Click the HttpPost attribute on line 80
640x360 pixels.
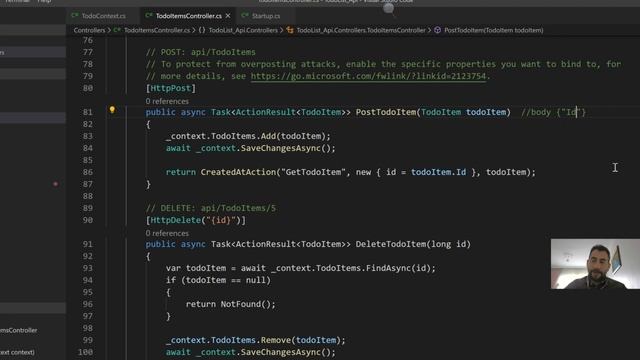click(171, 88)
